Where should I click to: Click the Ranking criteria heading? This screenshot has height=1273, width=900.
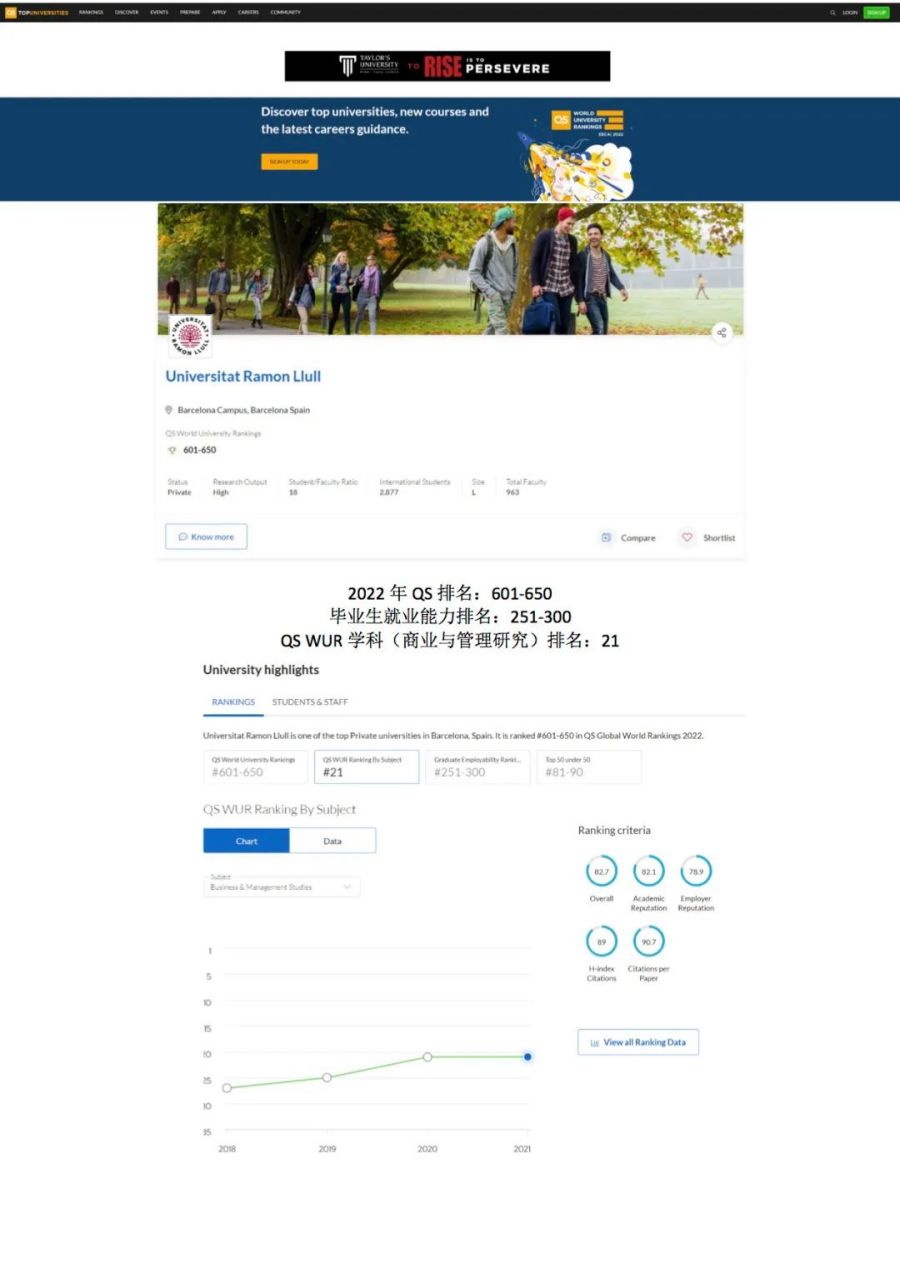pos(614,830)
